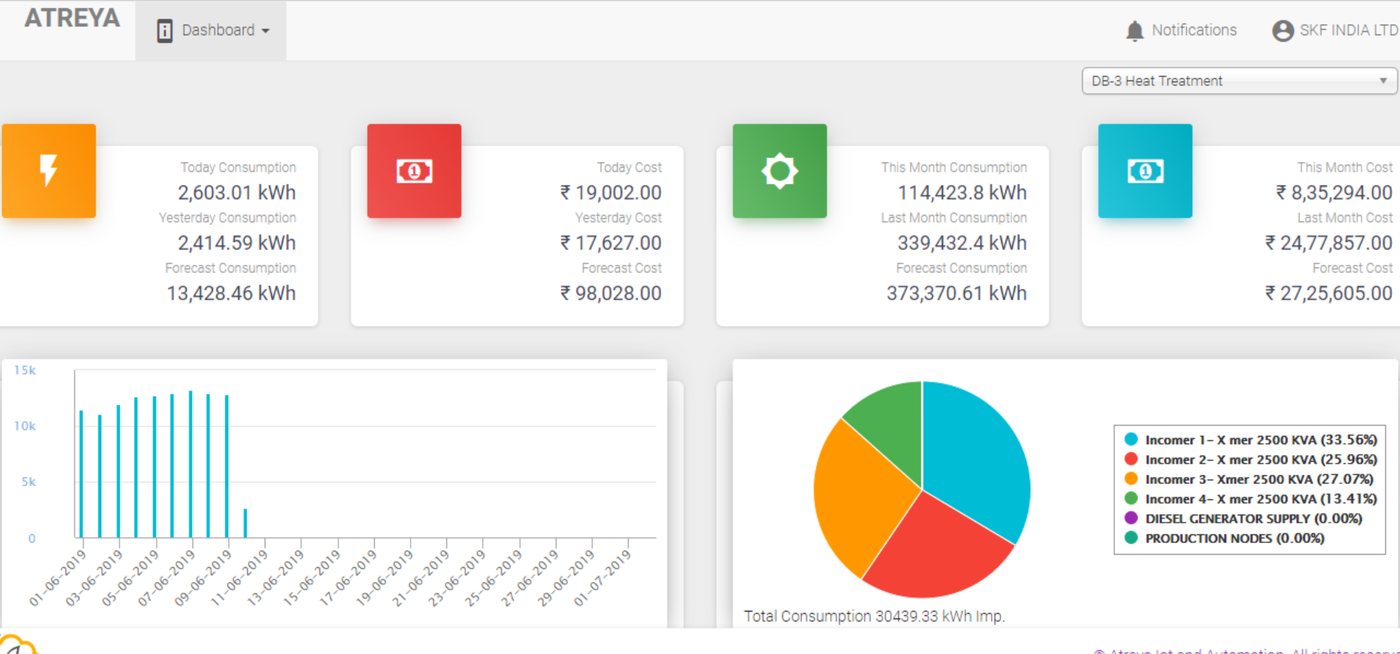Click Forecast Consumption value 373,370.61 kWh
Screen dimensions: 1400x654
tap(957, 293)
